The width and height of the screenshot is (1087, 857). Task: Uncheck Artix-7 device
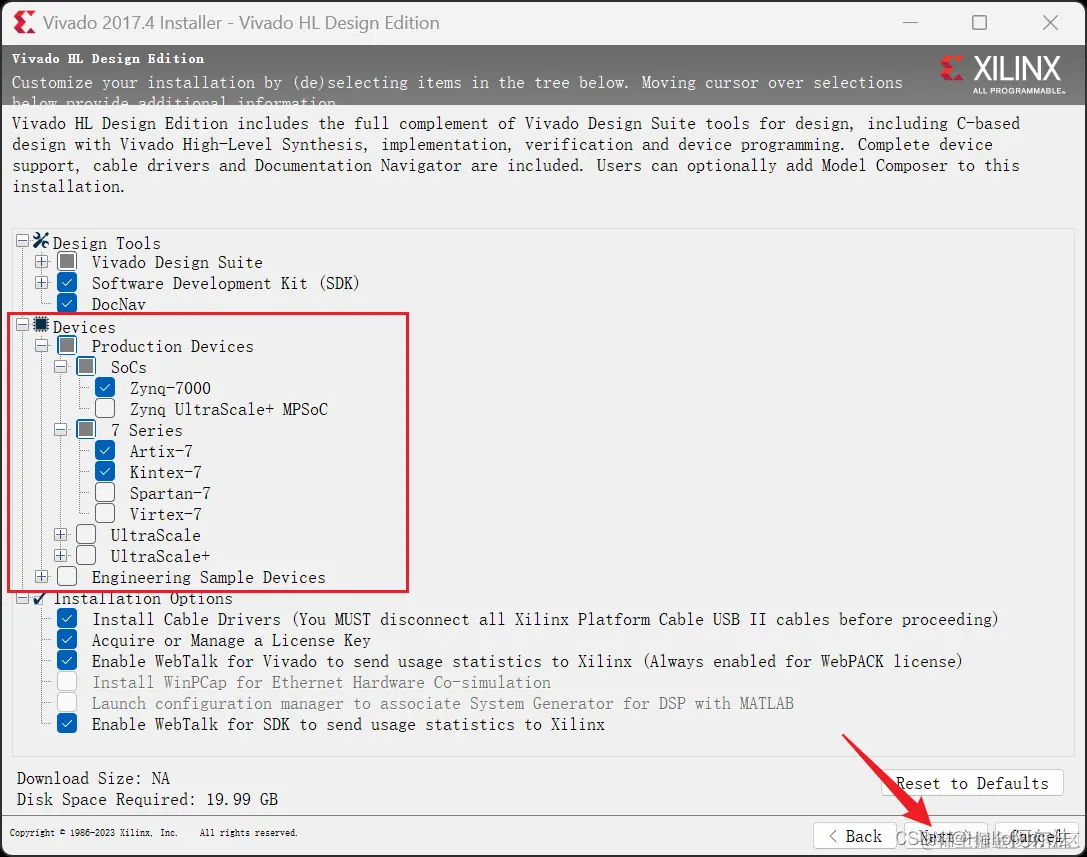pos(105,450)
